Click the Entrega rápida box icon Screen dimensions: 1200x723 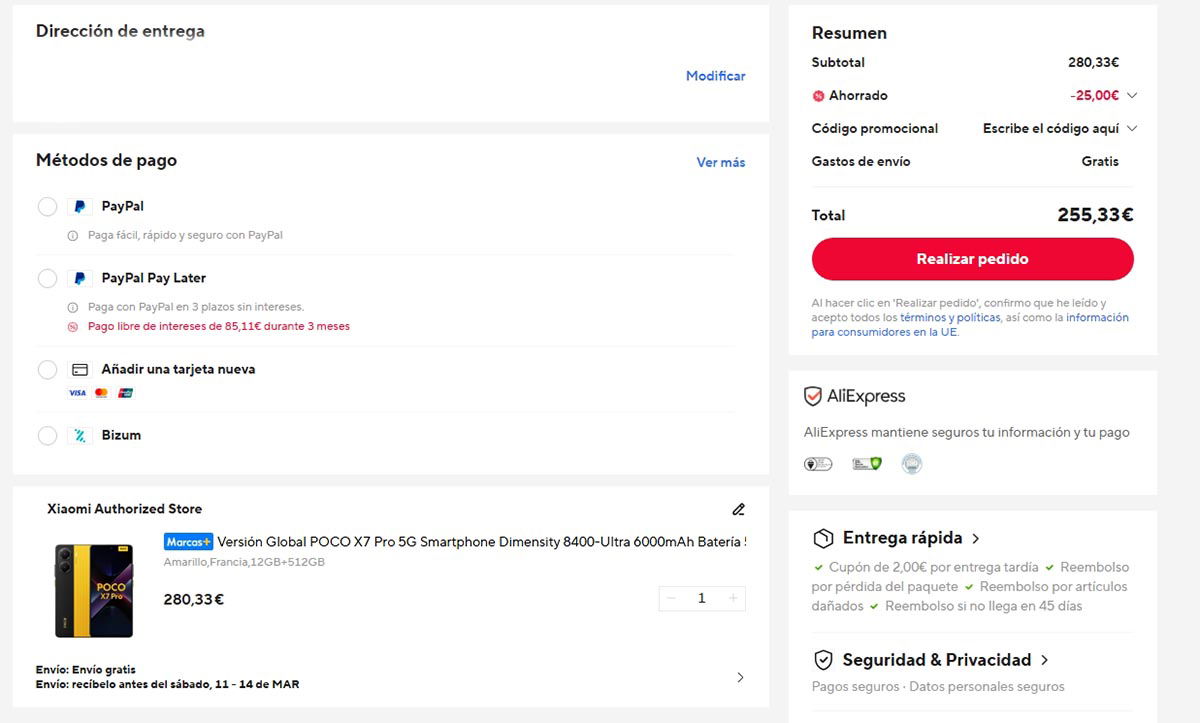[824, 538]
